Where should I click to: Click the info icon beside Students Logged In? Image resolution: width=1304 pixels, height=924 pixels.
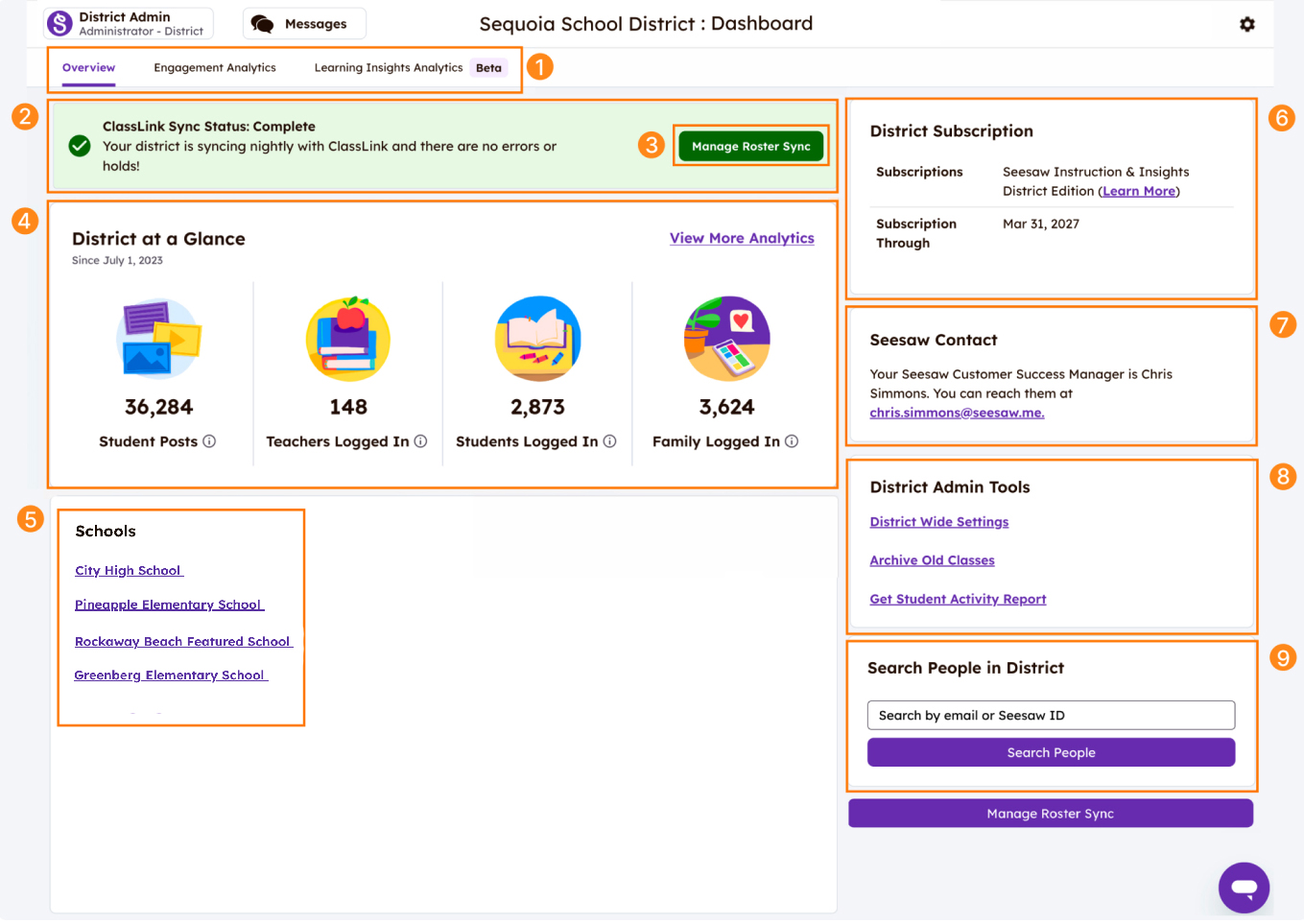point(612,441)
